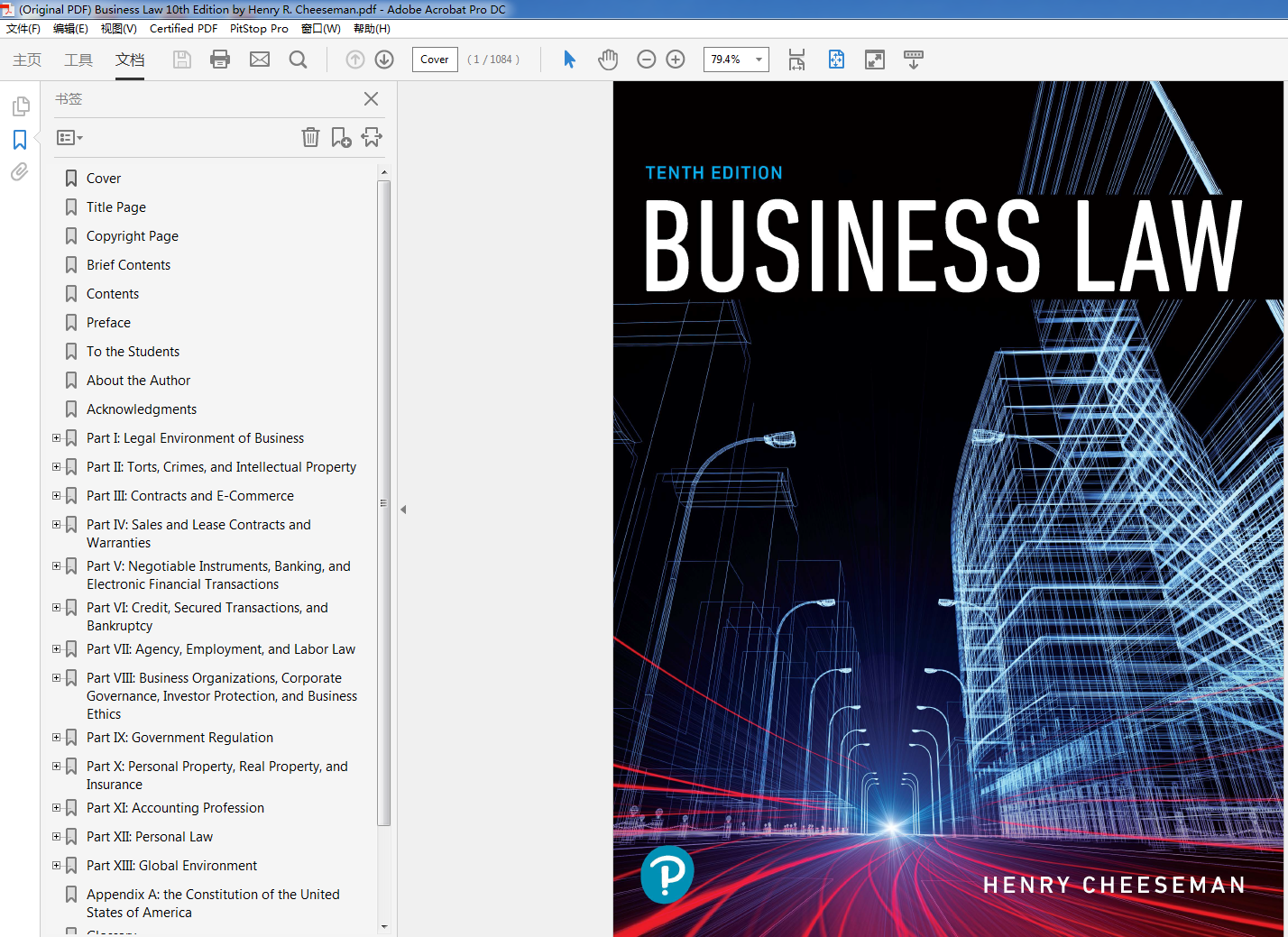Open the zoom percentage dropdown
Screen dimensions: 1288x937
coord(759,60)
